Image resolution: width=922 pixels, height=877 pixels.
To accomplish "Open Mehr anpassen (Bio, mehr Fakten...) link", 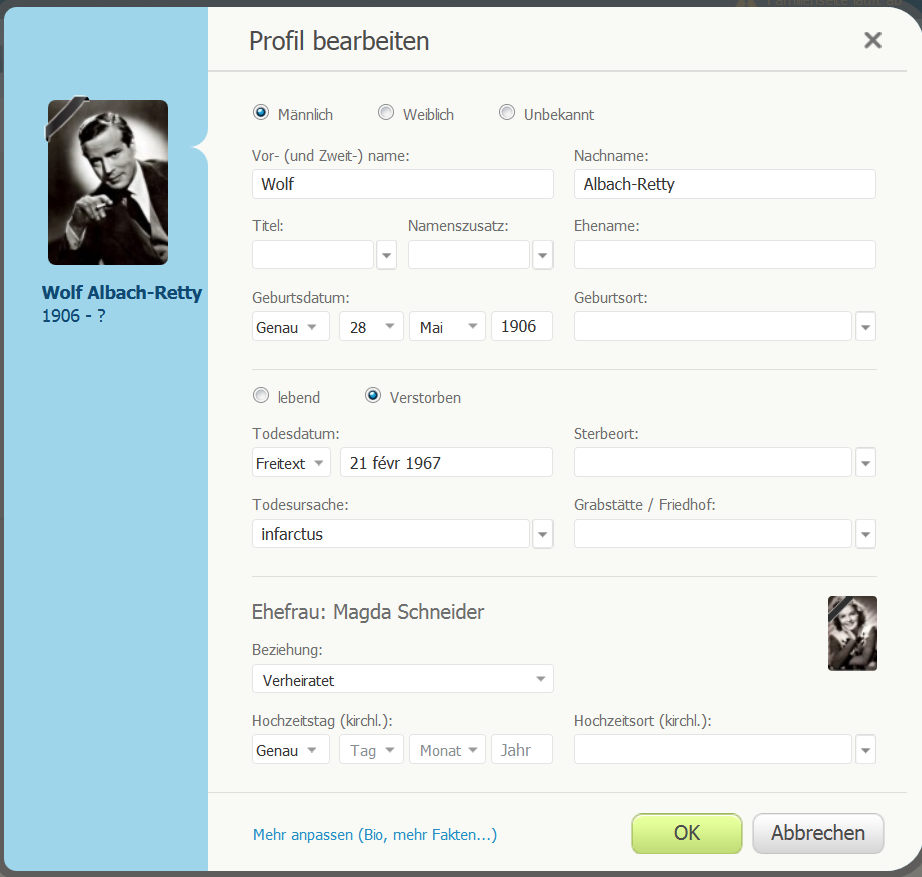I will [375, 835].
